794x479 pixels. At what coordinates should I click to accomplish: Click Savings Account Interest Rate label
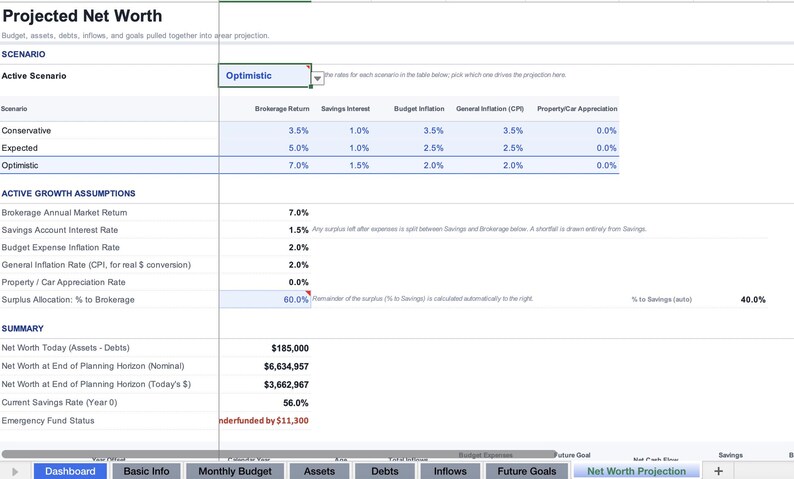(x=60, y=230)
